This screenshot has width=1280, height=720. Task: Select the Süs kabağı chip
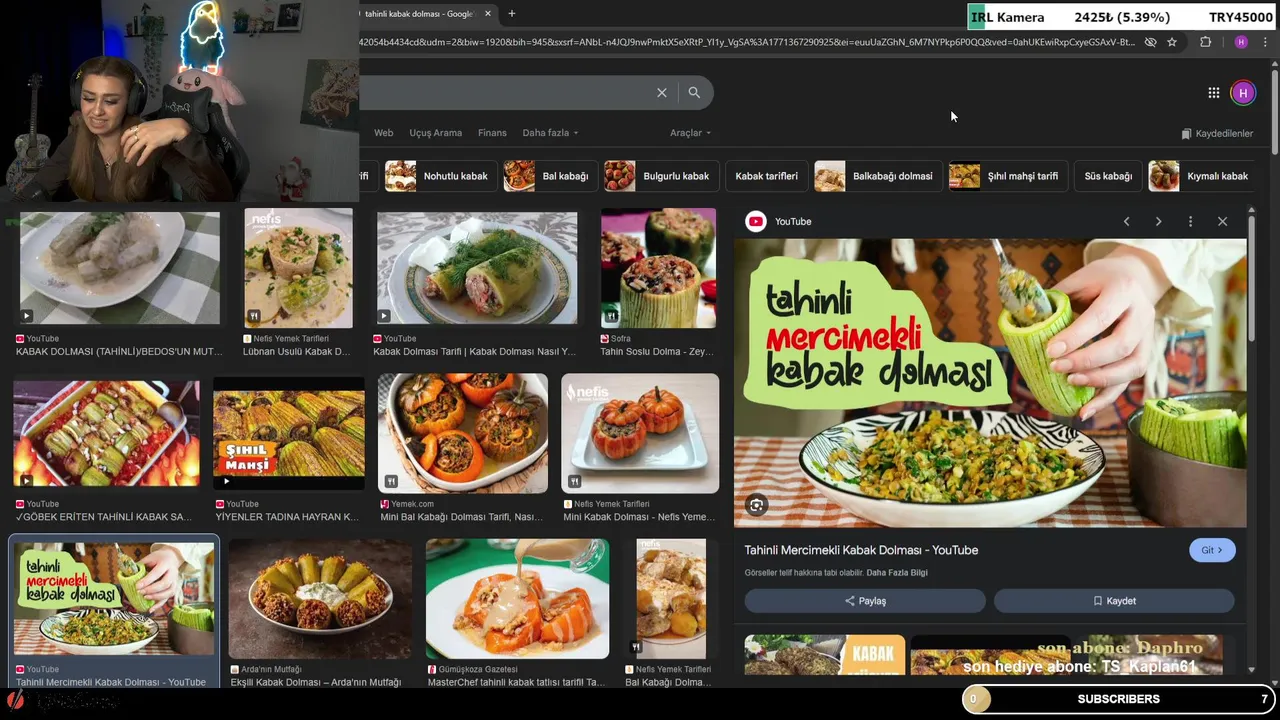(1108, 176)
